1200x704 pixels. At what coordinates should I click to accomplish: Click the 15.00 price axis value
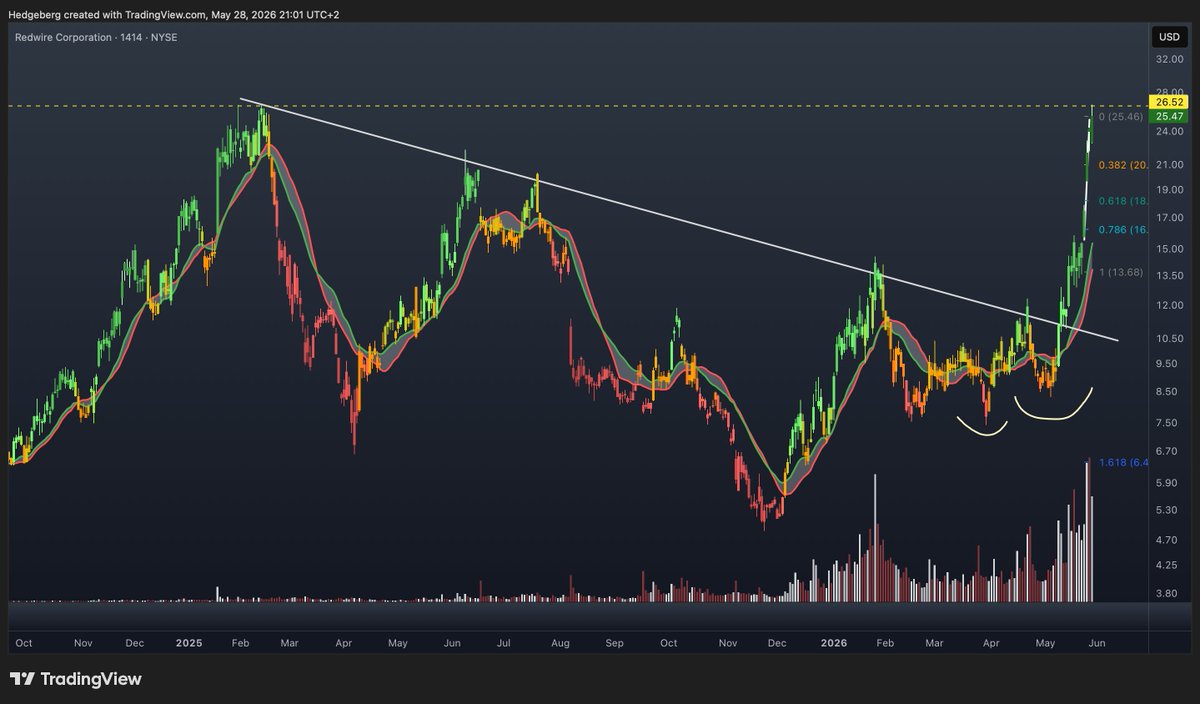(1169, 249)
